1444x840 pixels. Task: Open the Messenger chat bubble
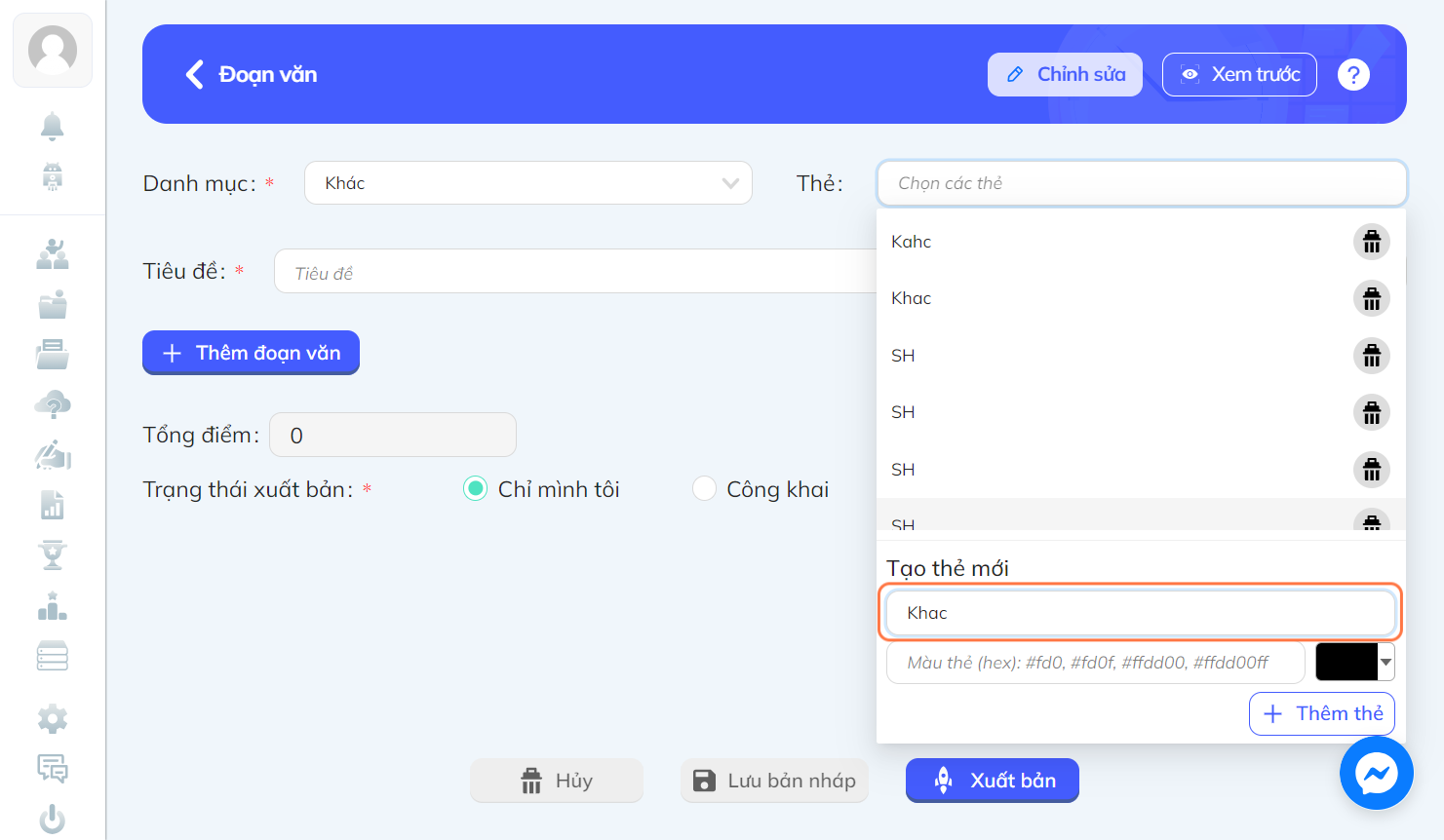[1377, 773]
